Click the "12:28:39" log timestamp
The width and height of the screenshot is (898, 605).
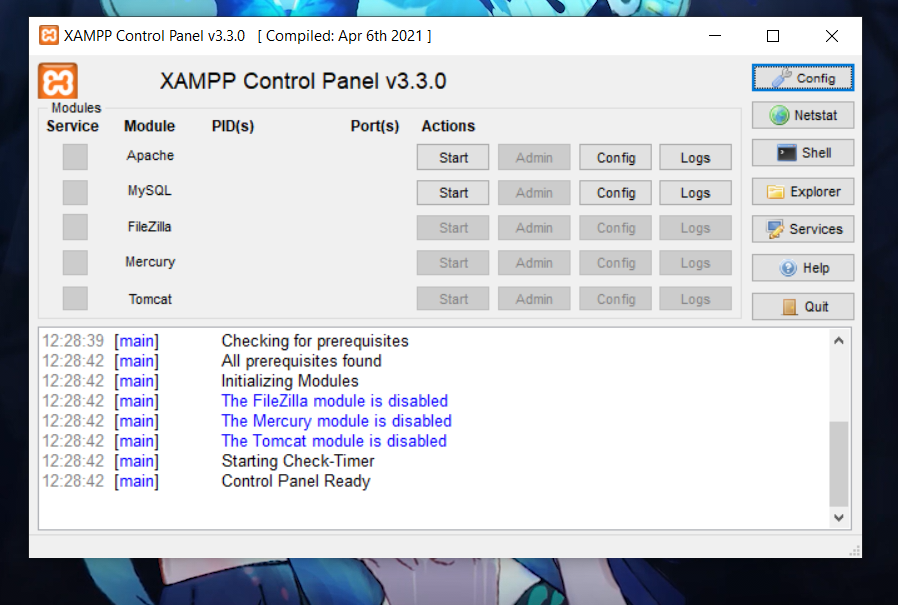[73, 341]
